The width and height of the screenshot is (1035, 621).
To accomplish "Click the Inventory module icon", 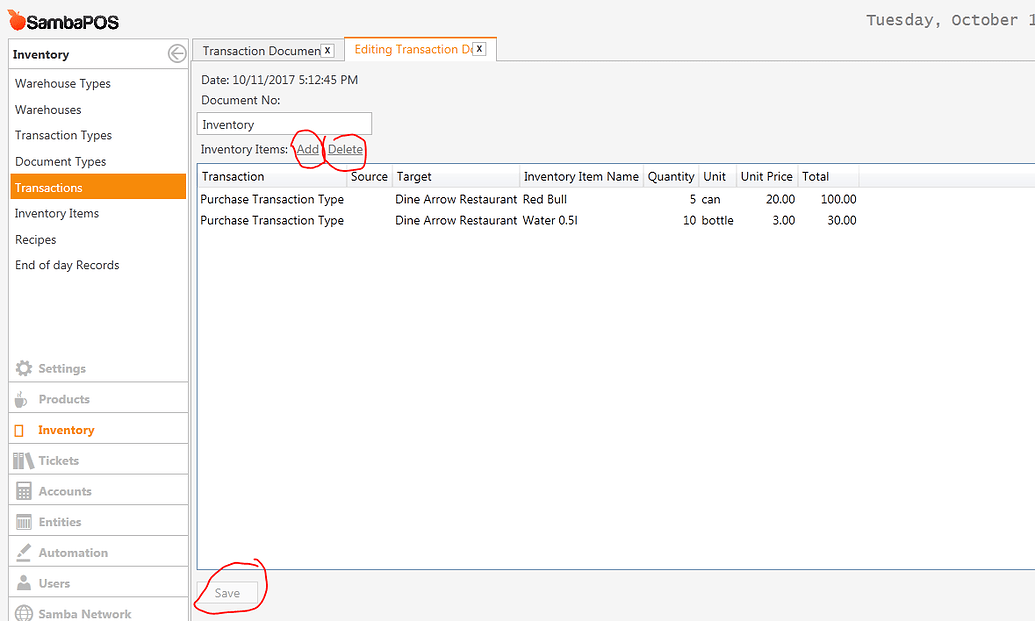I will pyautogui.click(x=22, y=428).
